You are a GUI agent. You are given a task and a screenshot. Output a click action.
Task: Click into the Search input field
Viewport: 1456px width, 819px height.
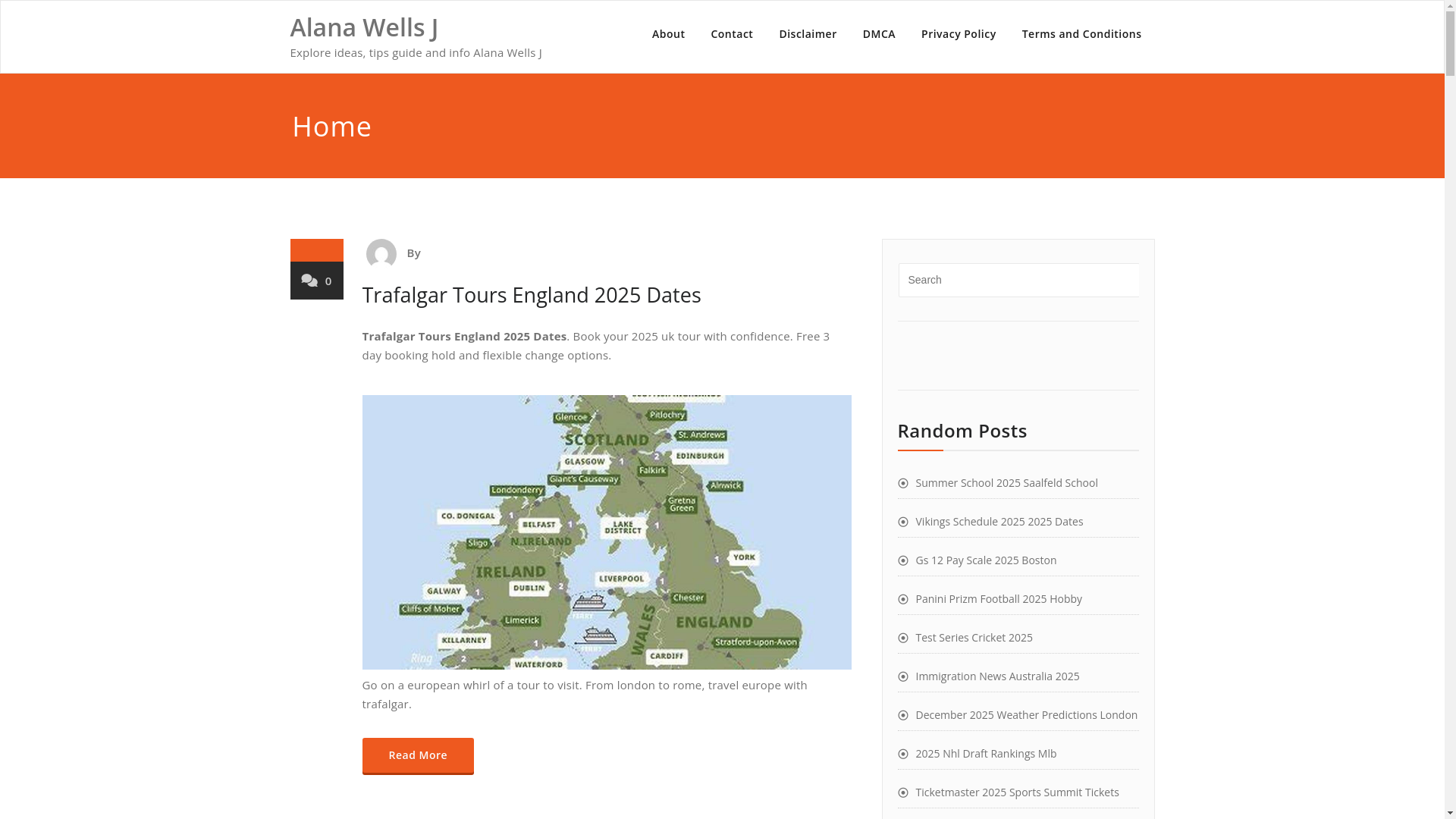1018,280
